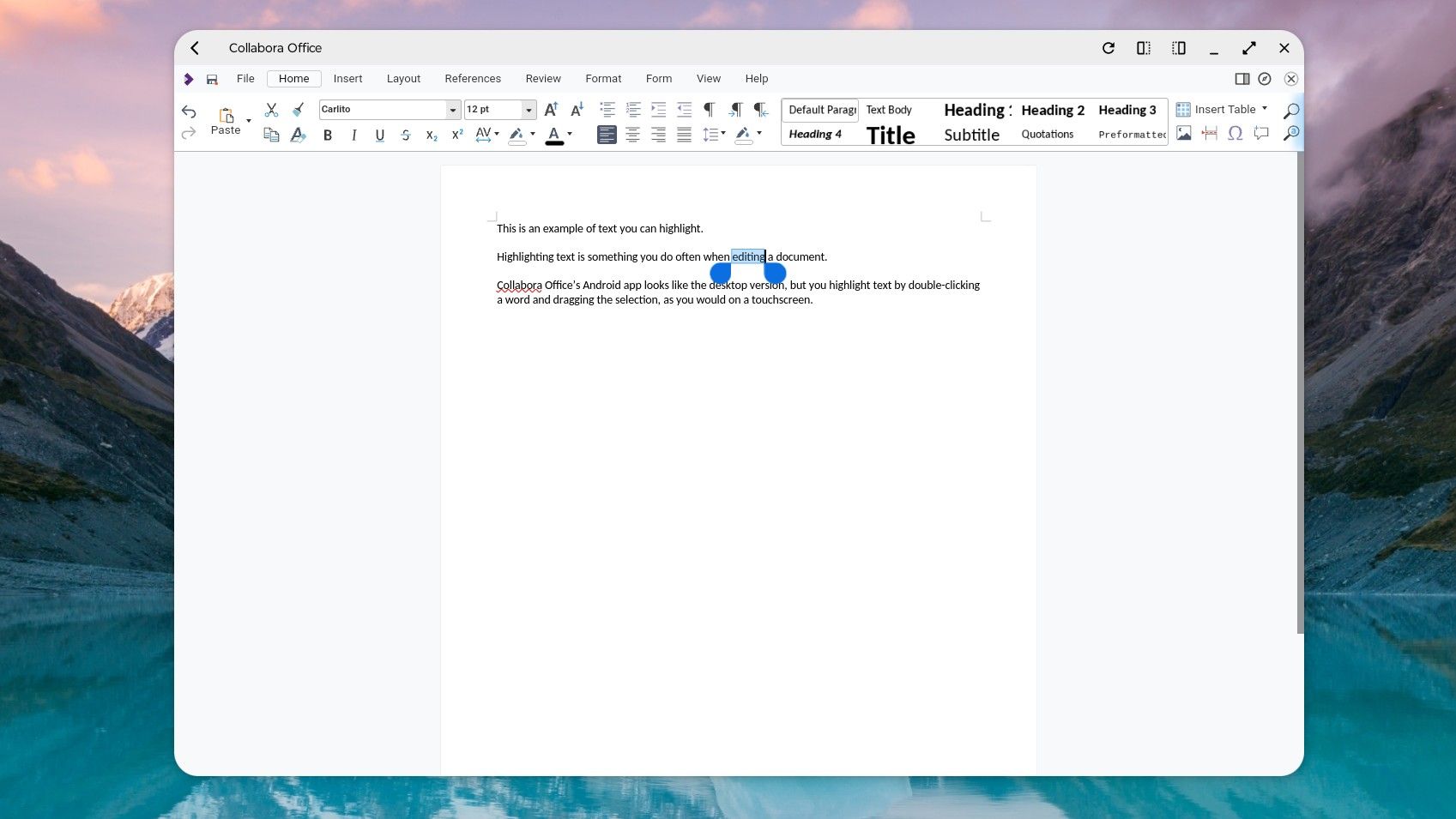Click the font color black swatch
Image resolution: width=1456 pixels, height=819 pixels.
click(554, 135)
